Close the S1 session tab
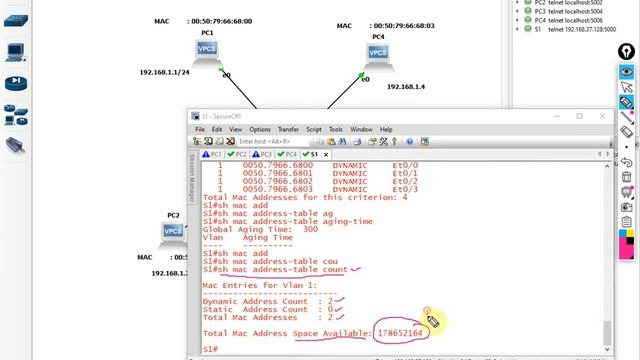Viewport: 640px width, 360px height. (326, 155)
